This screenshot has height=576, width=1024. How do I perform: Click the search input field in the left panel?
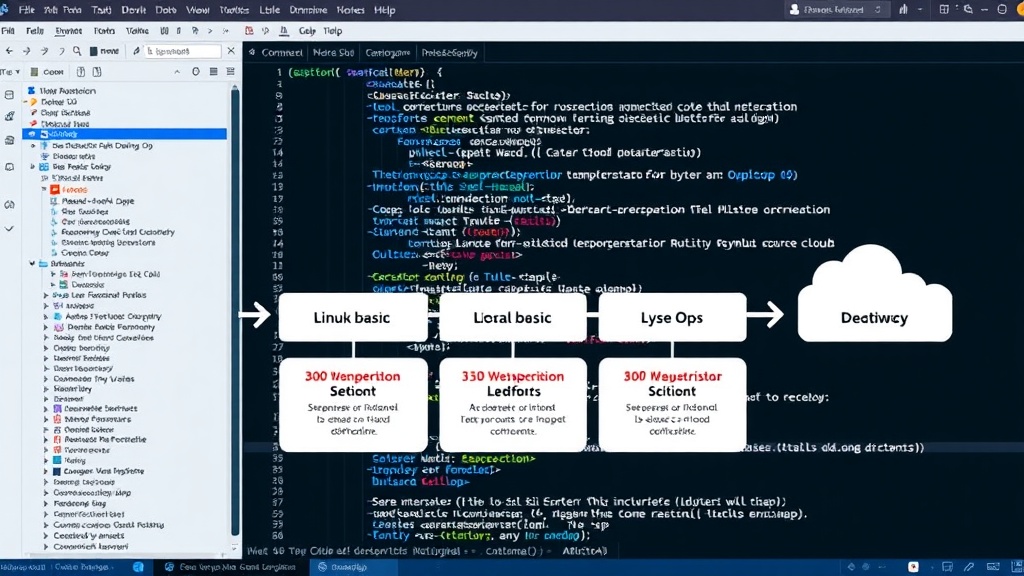(x=183, y=51)
